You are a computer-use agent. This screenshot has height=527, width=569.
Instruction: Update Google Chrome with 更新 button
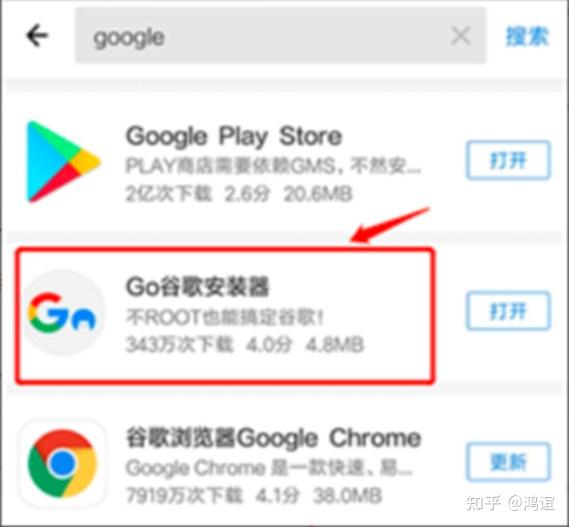pyautogui.click(x=508, y=462)
